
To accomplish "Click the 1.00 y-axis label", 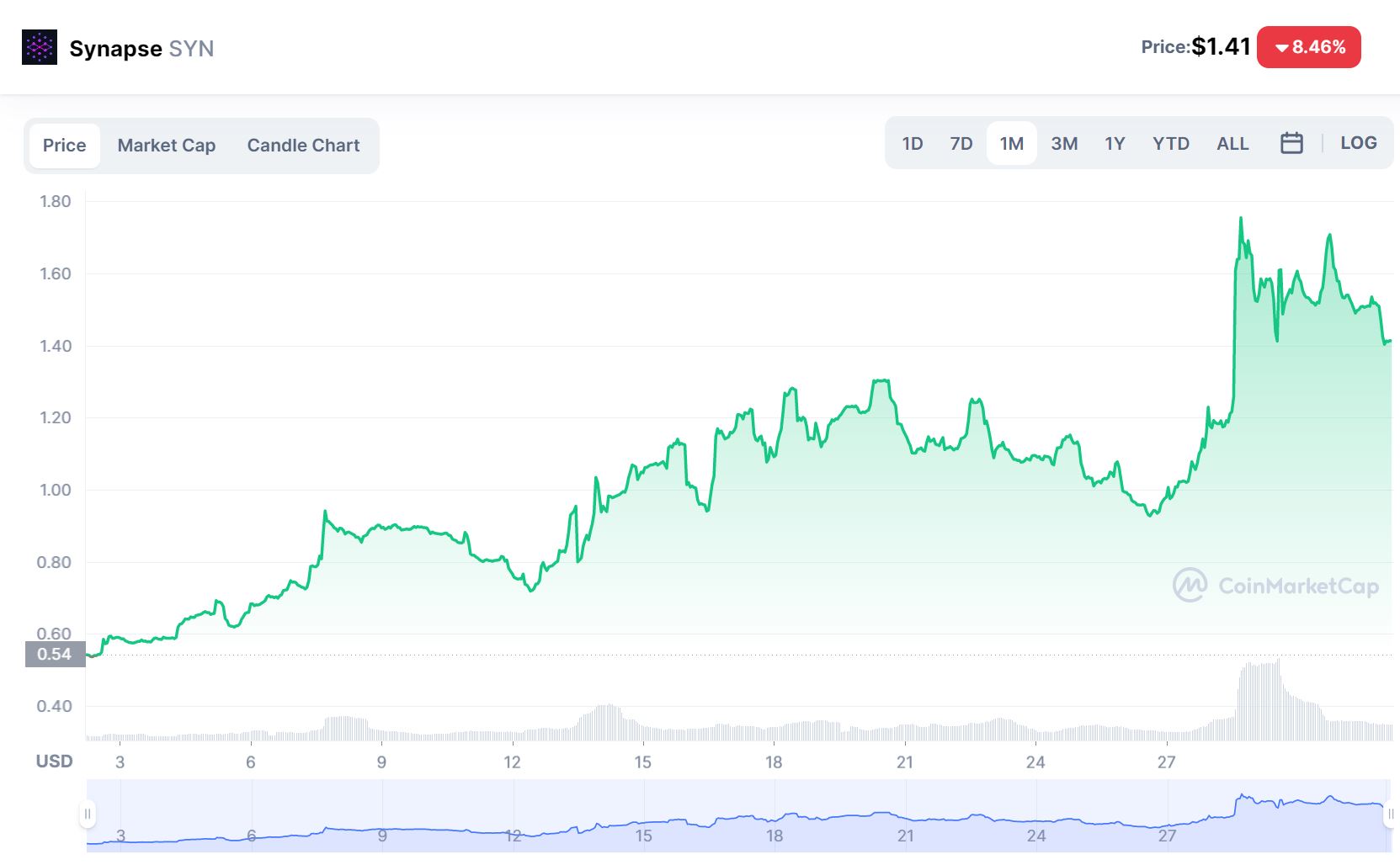I will click(x=56, y=490).
